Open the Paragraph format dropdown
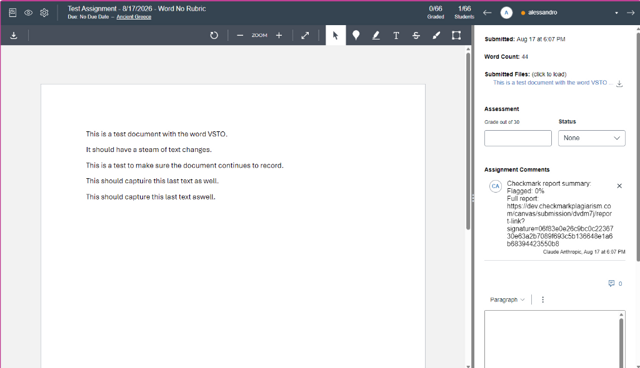The width and height of the screenshot is (640, 368). [x=507, y=299]
